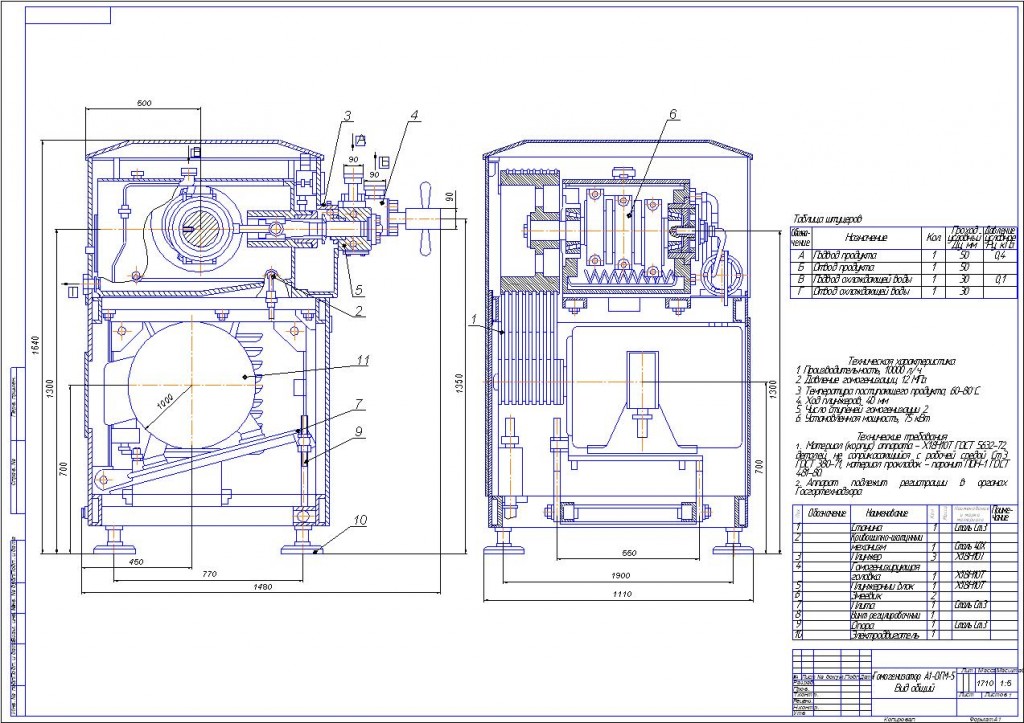Click the 'Техническая характеристика' heading
This screenshot has width=1024, height=723.
tap(902, 361)
